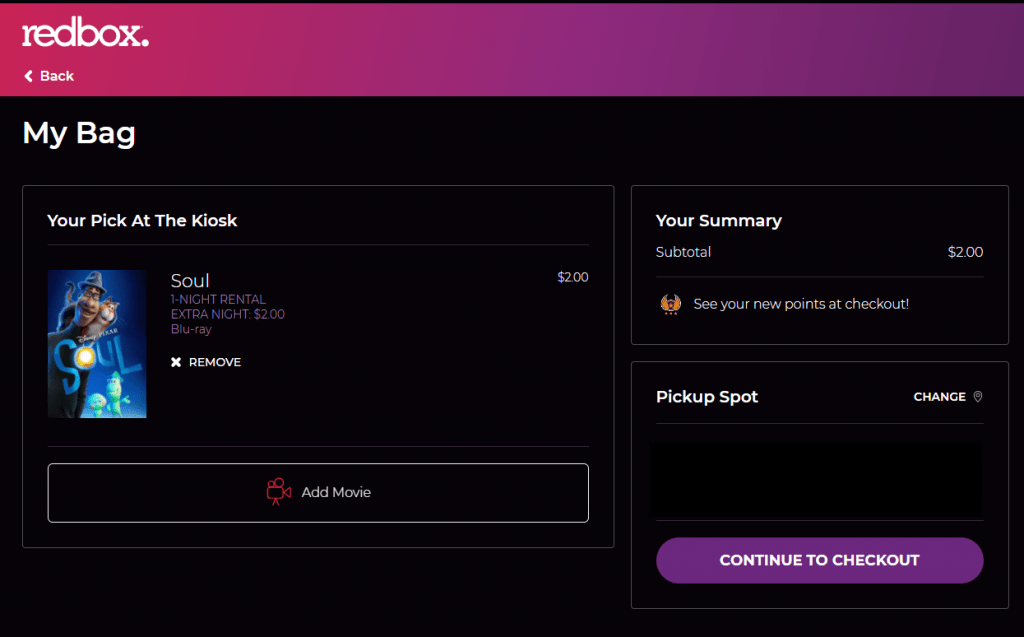Select the "My Bag" page heading

(x=79, y=133)
